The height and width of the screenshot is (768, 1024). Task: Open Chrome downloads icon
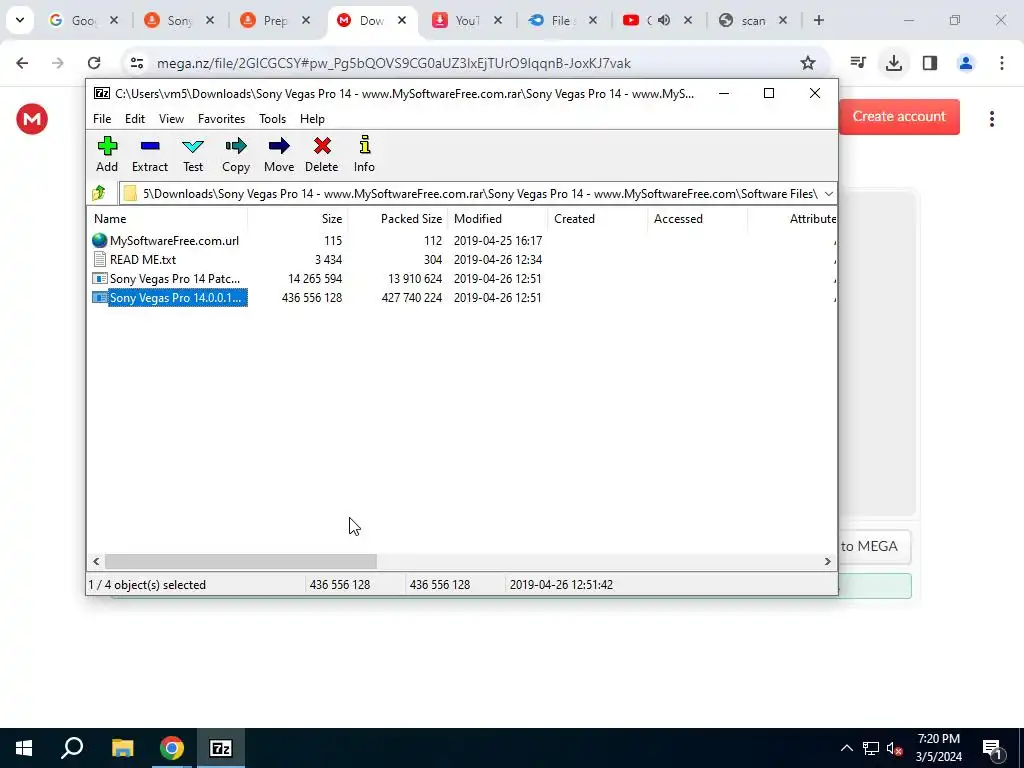pyautogui.click(x=893, y=63)
